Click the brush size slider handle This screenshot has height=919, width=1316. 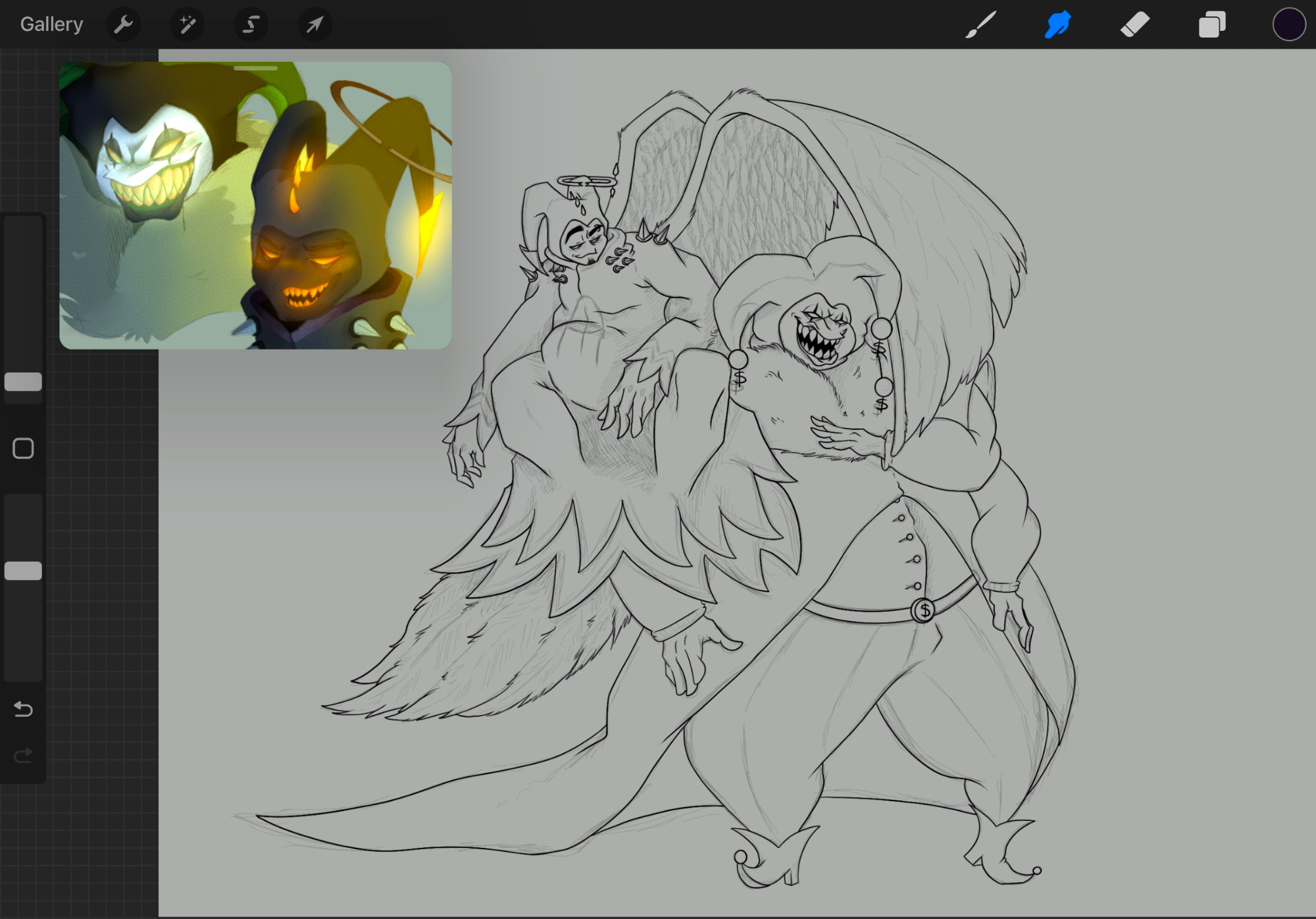(x=23, y=382)
